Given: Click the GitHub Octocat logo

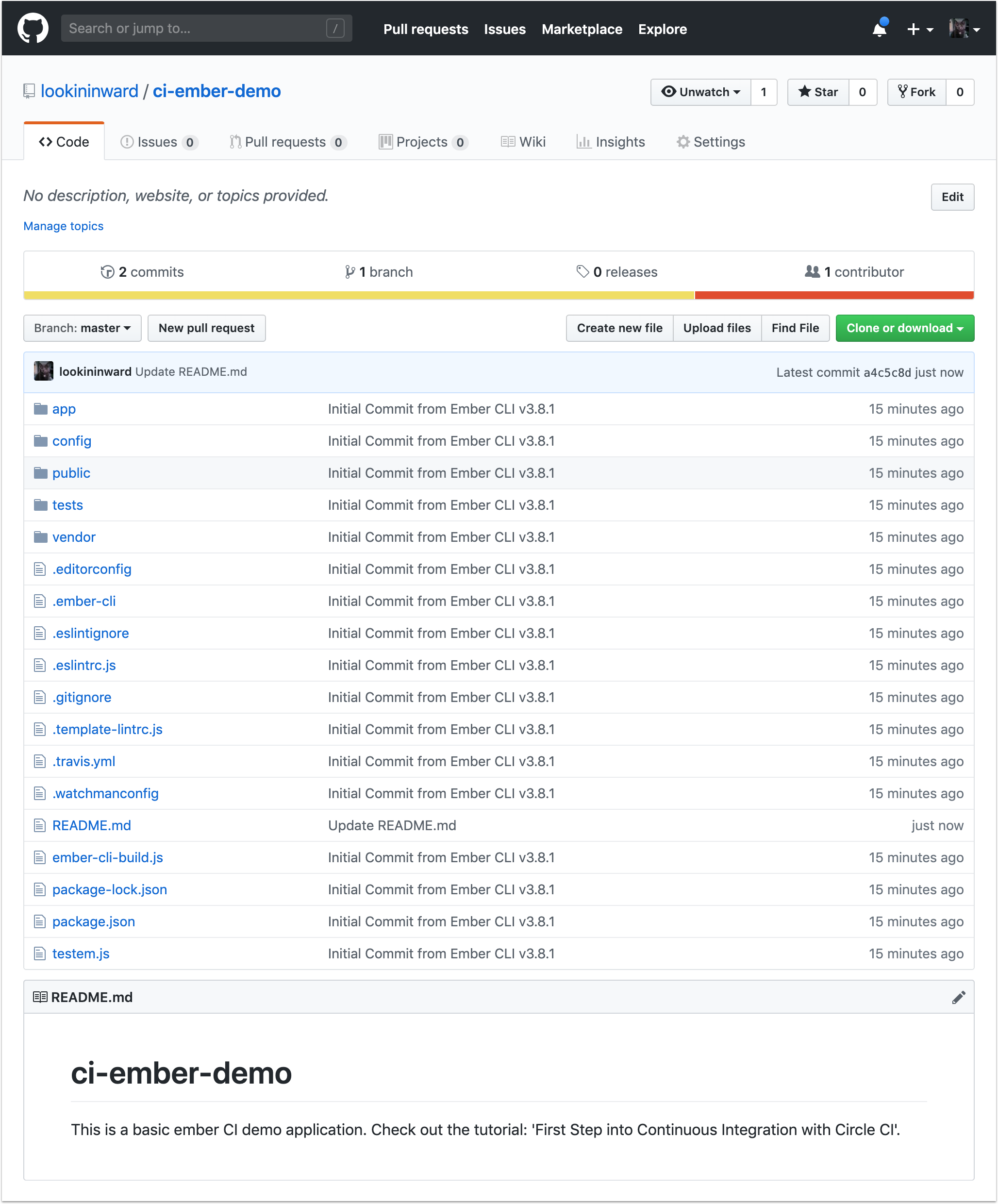Looking at the screenshot, I should (33, 28).
